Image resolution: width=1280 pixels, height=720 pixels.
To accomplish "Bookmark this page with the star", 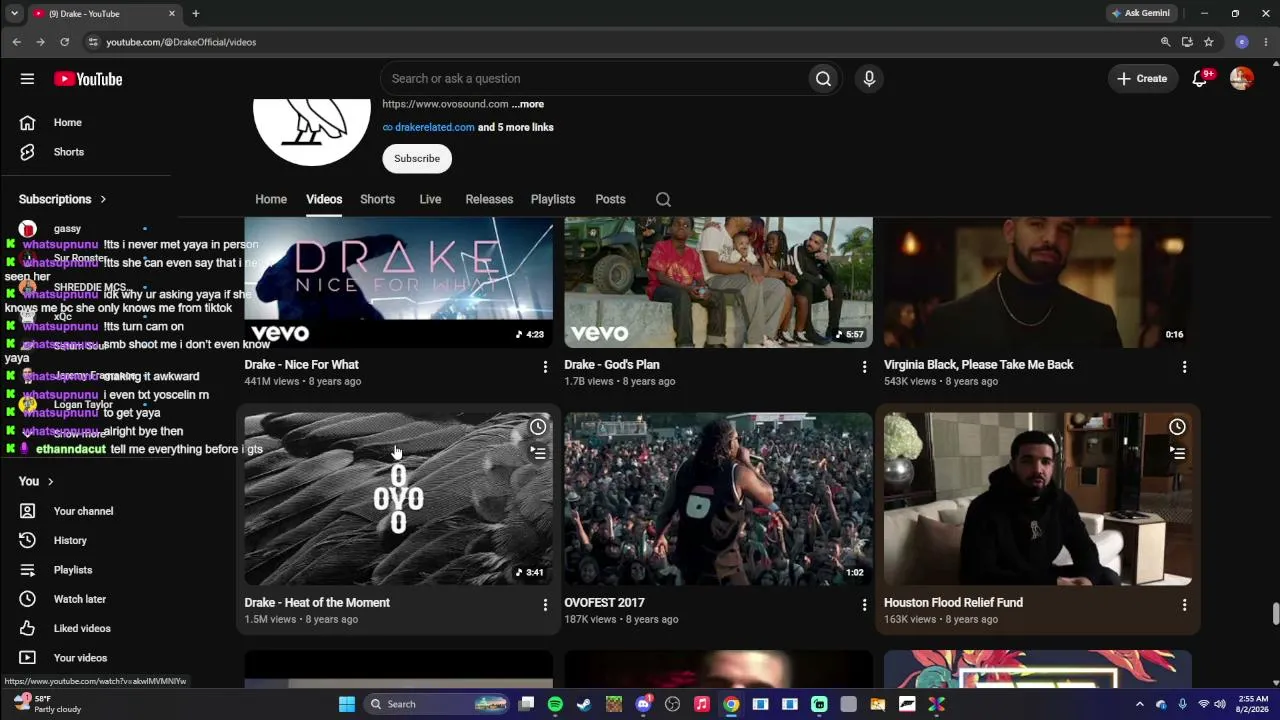I will pos(1208,42).
